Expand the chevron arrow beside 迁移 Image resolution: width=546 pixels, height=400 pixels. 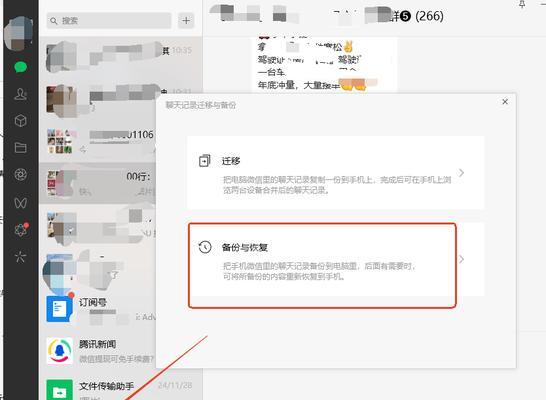click(x=461, y=173)
